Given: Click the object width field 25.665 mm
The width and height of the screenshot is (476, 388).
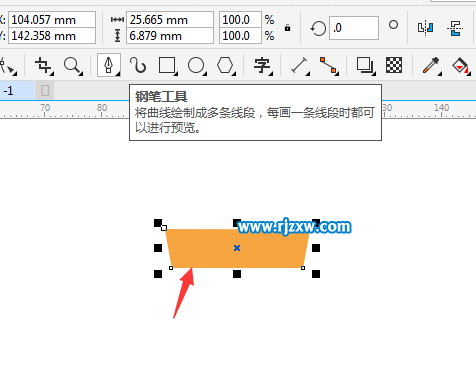Looking at the screenshot, I should (170, 20).
